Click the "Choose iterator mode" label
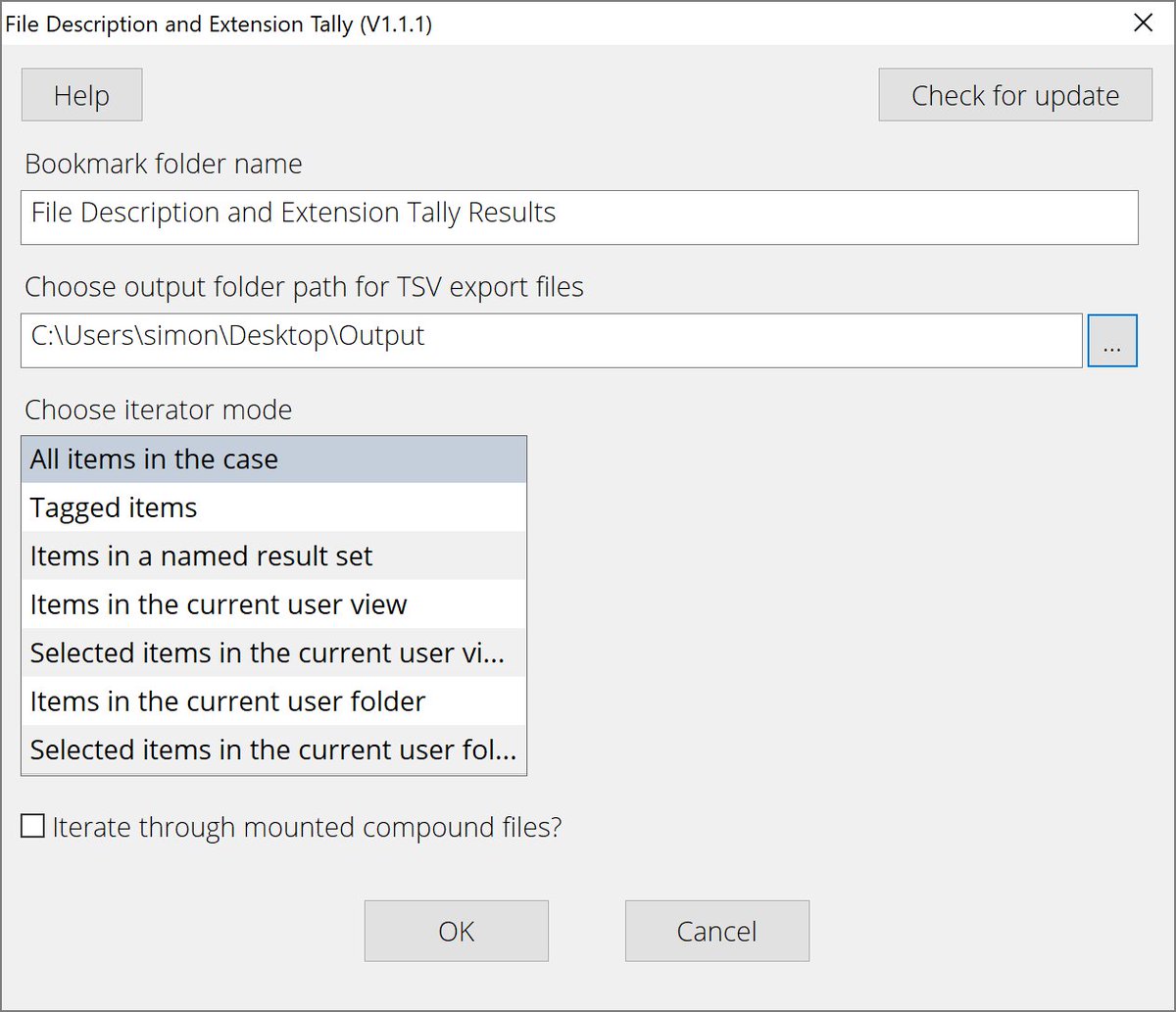 158,410
